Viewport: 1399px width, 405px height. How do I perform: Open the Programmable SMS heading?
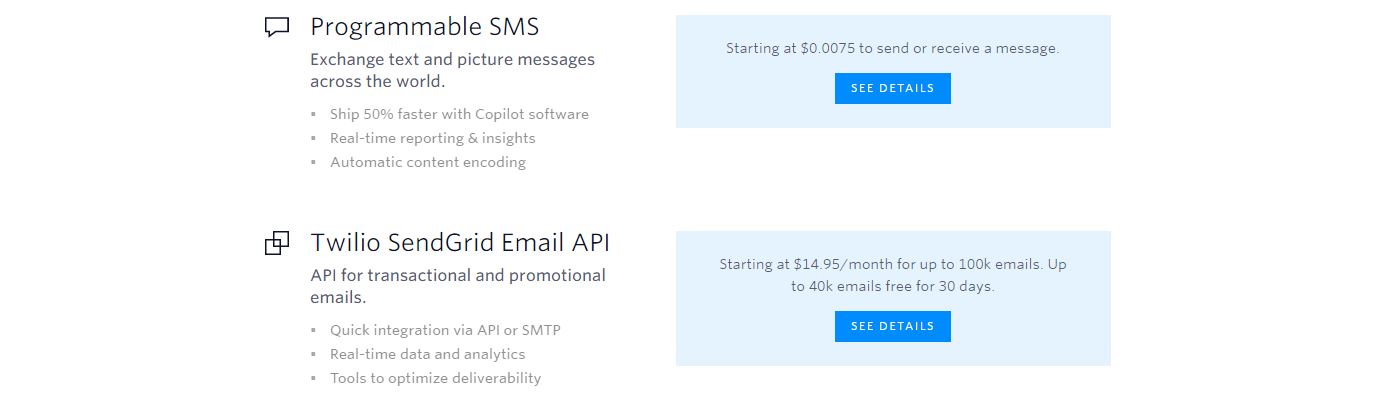pyautogui.click(x=425, y=26)
